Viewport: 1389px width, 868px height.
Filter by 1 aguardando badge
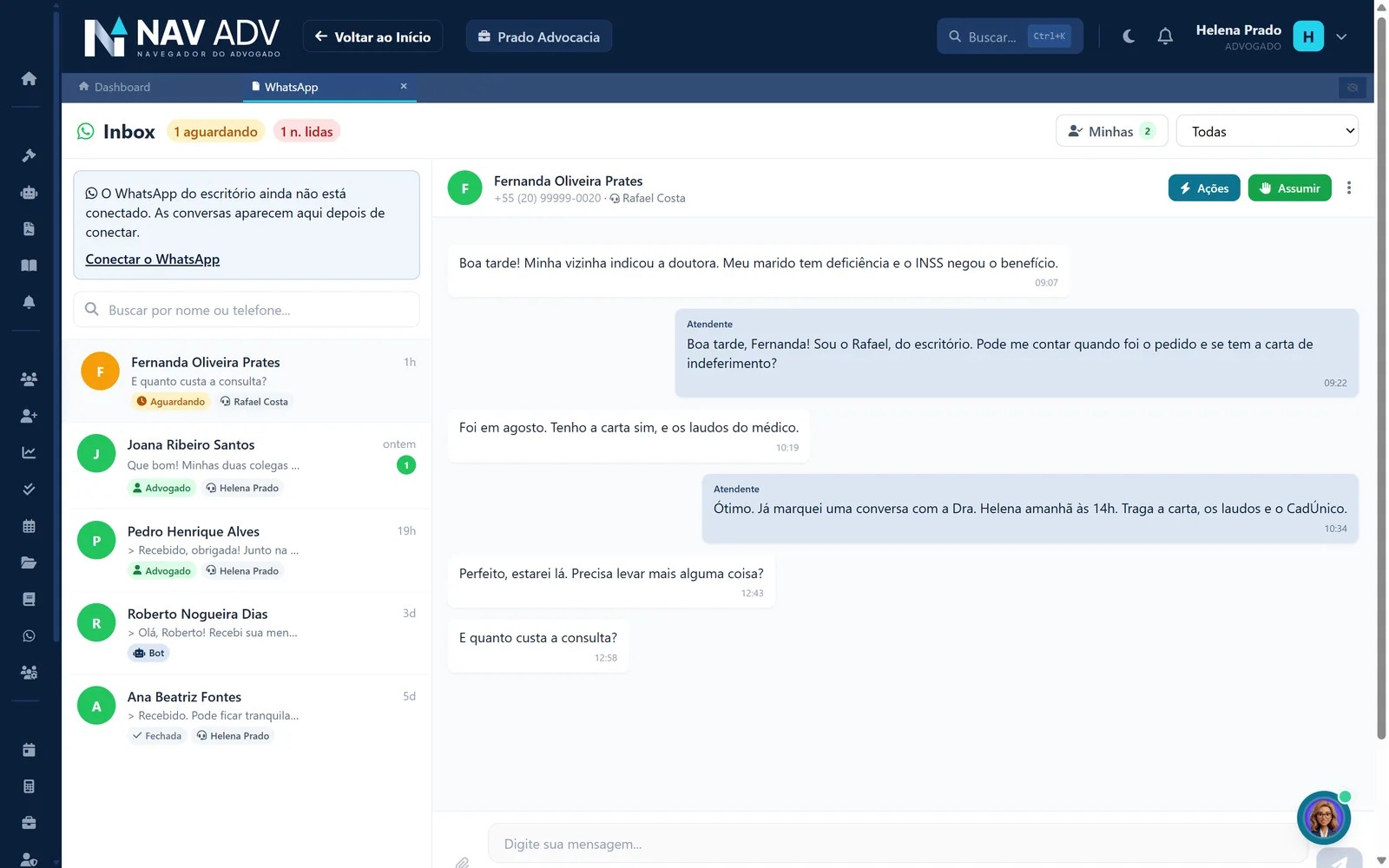tap(215, 132)
